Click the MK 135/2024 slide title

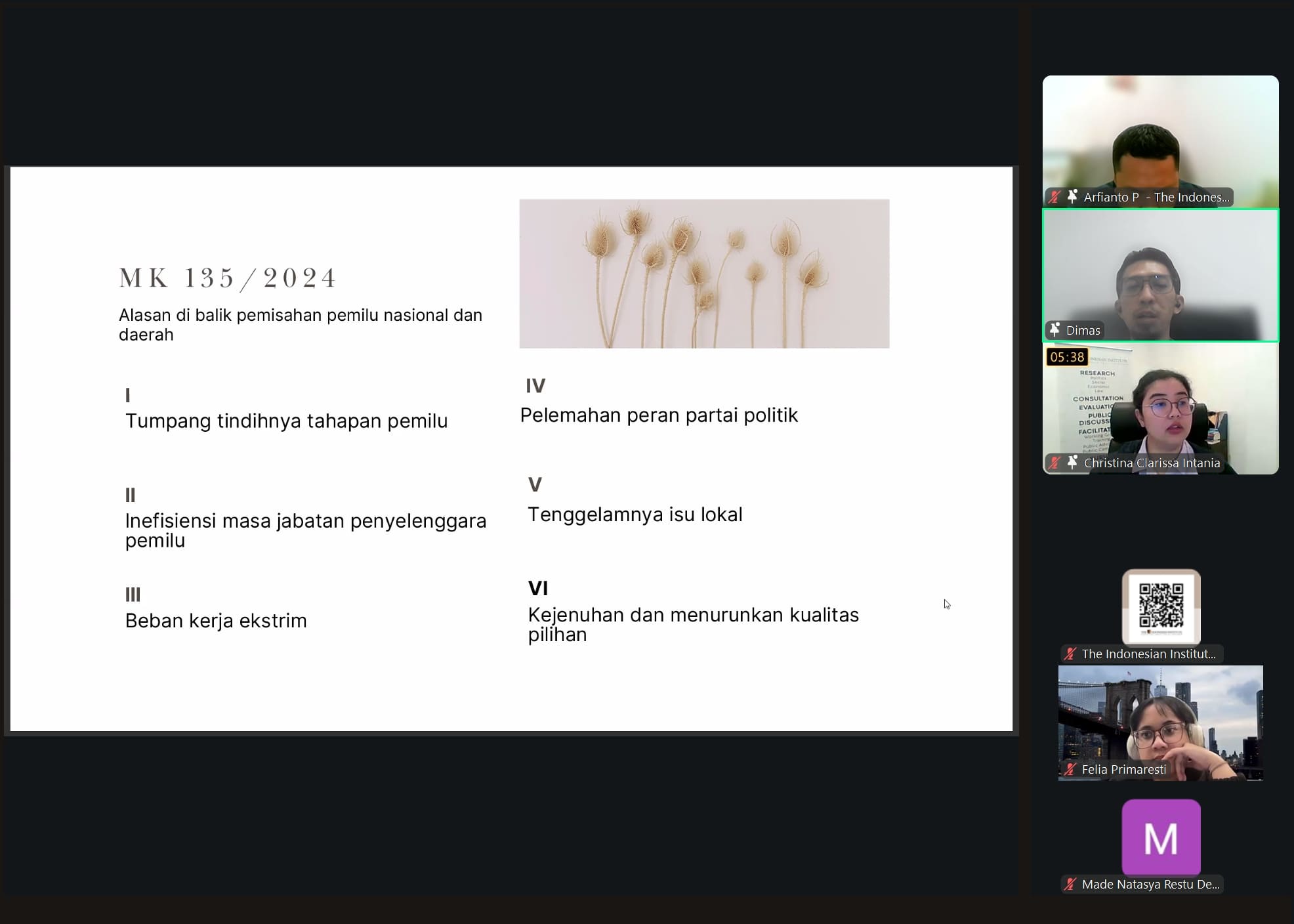coord(227,278)
